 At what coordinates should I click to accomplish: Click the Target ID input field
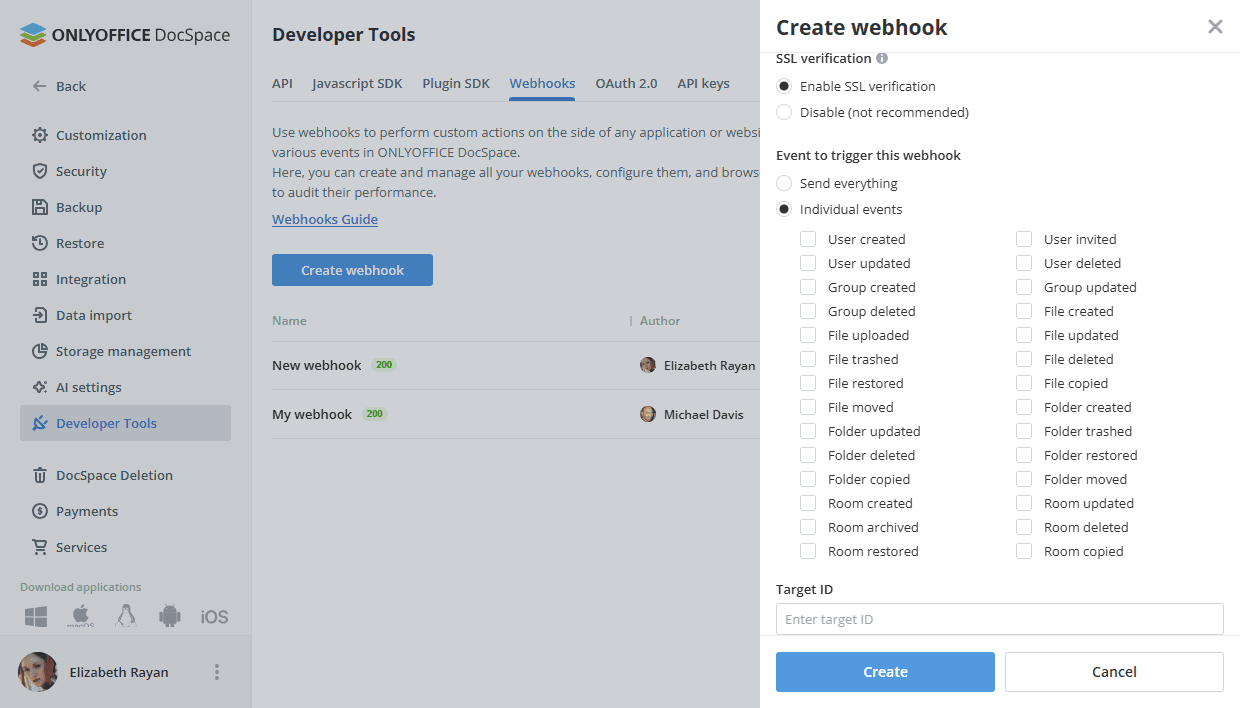[999, 619]
